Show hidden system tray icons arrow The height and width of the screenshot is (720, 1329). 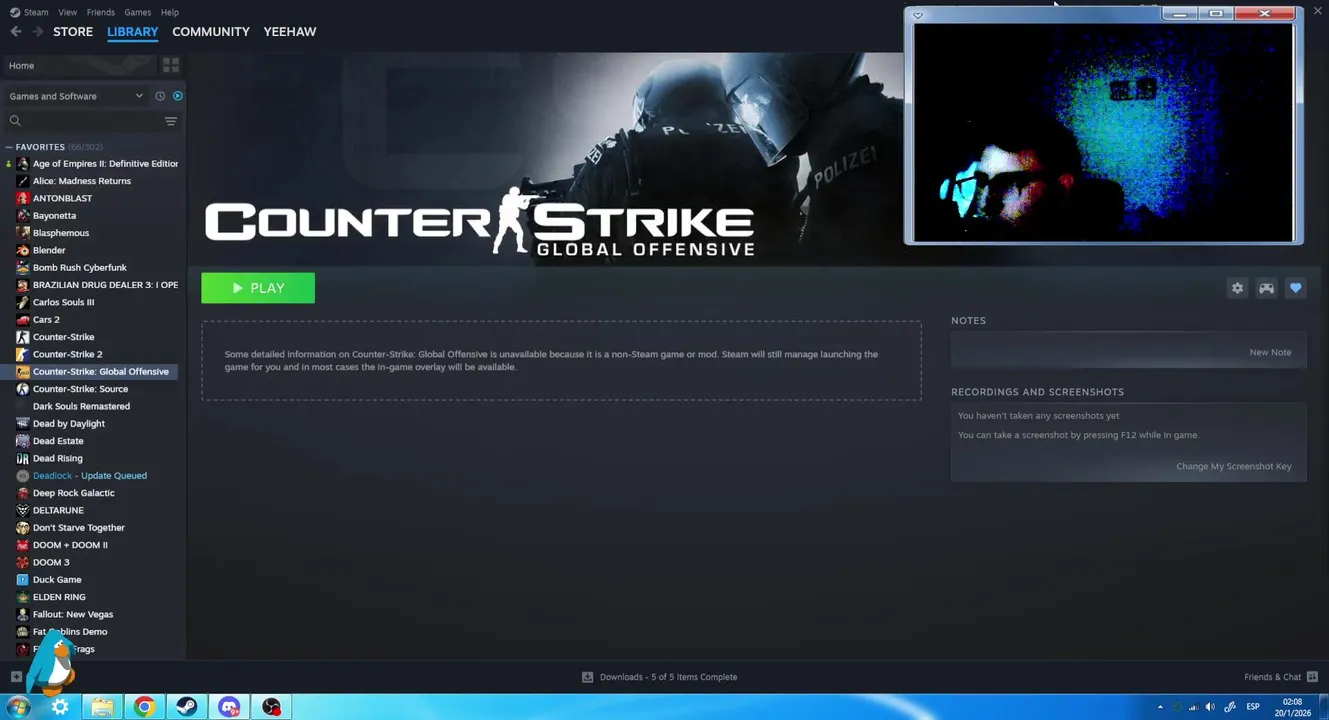tap(1160, 707)
